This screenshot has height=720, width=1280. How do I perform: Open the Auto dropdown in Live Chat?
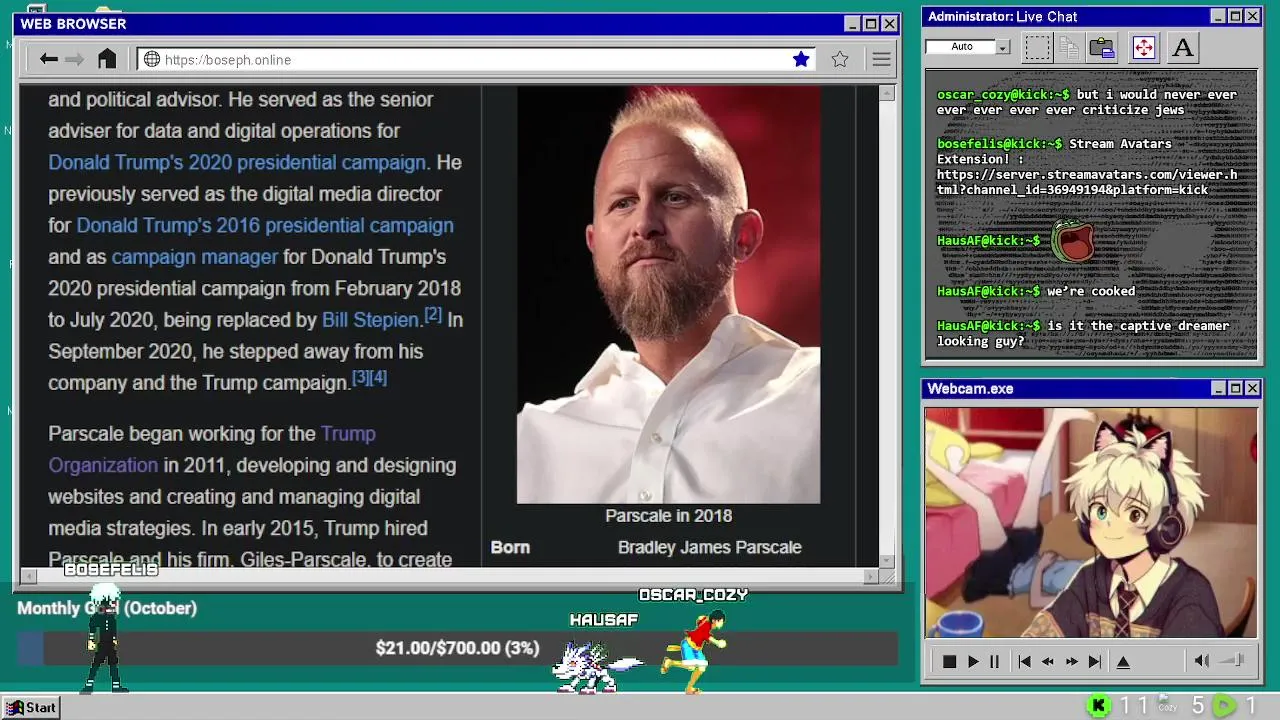(x=1003, y=47)
